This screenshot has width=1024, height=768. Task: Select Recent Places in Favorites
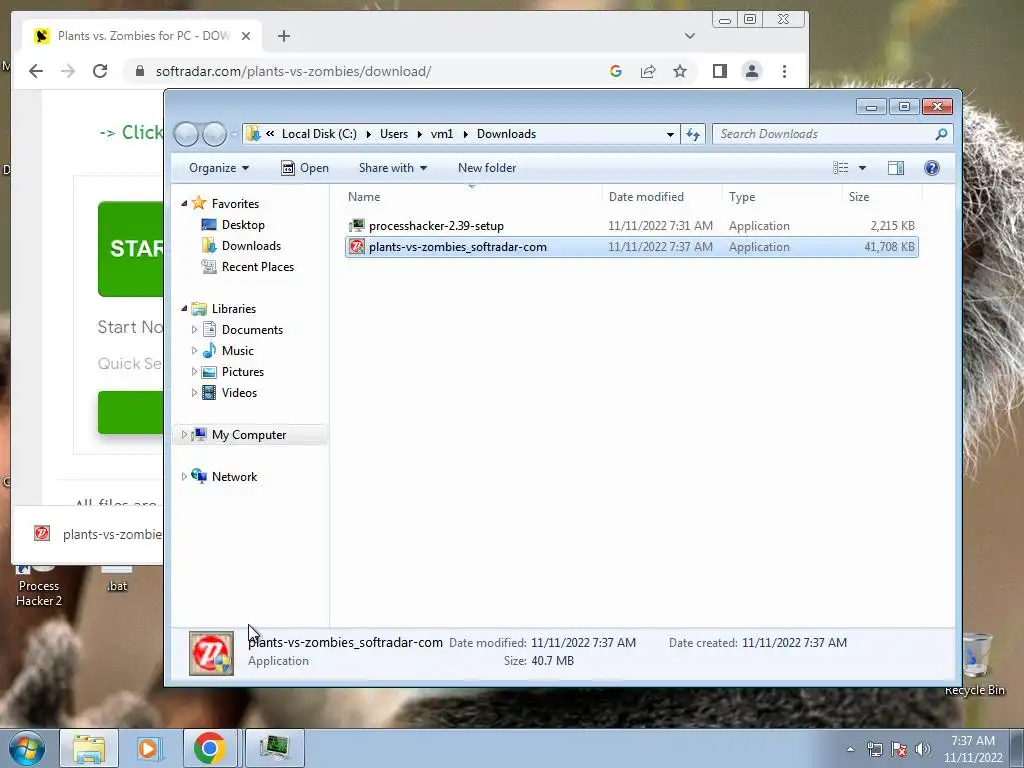pos(257,266)
